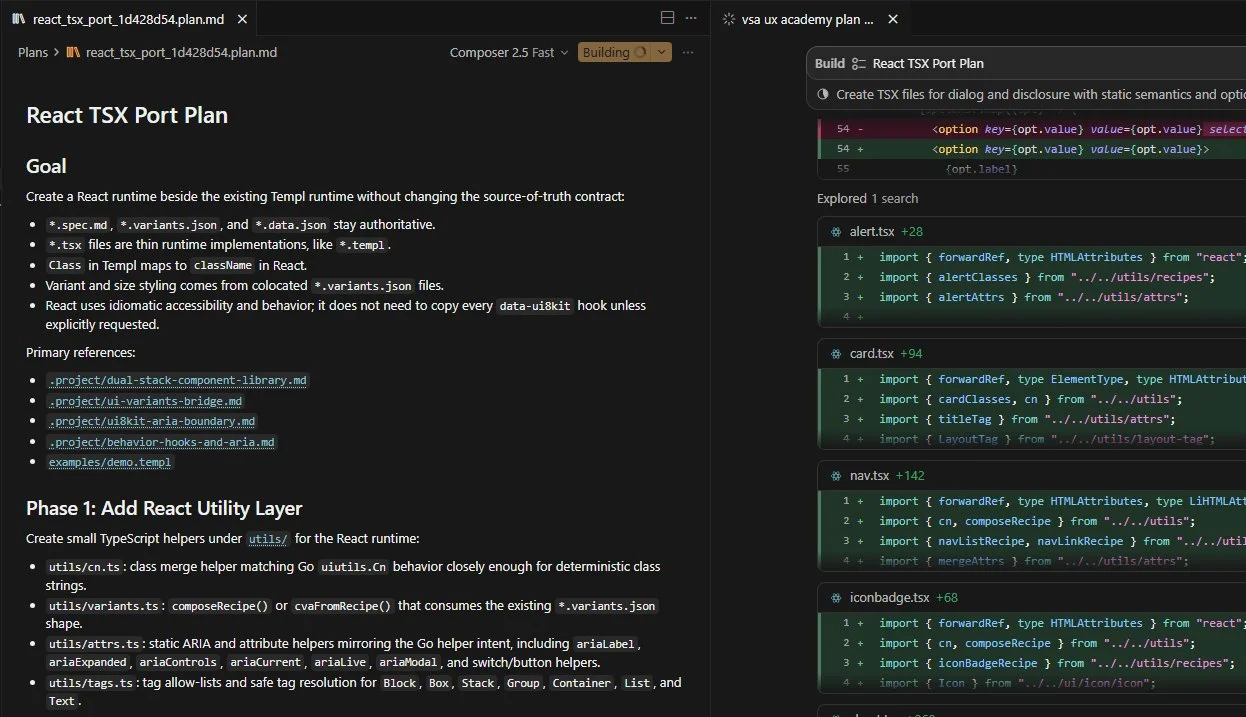Click the React icon next to alert.tsx
Viewport: 1246px width, 717px height.
point(836,231)
